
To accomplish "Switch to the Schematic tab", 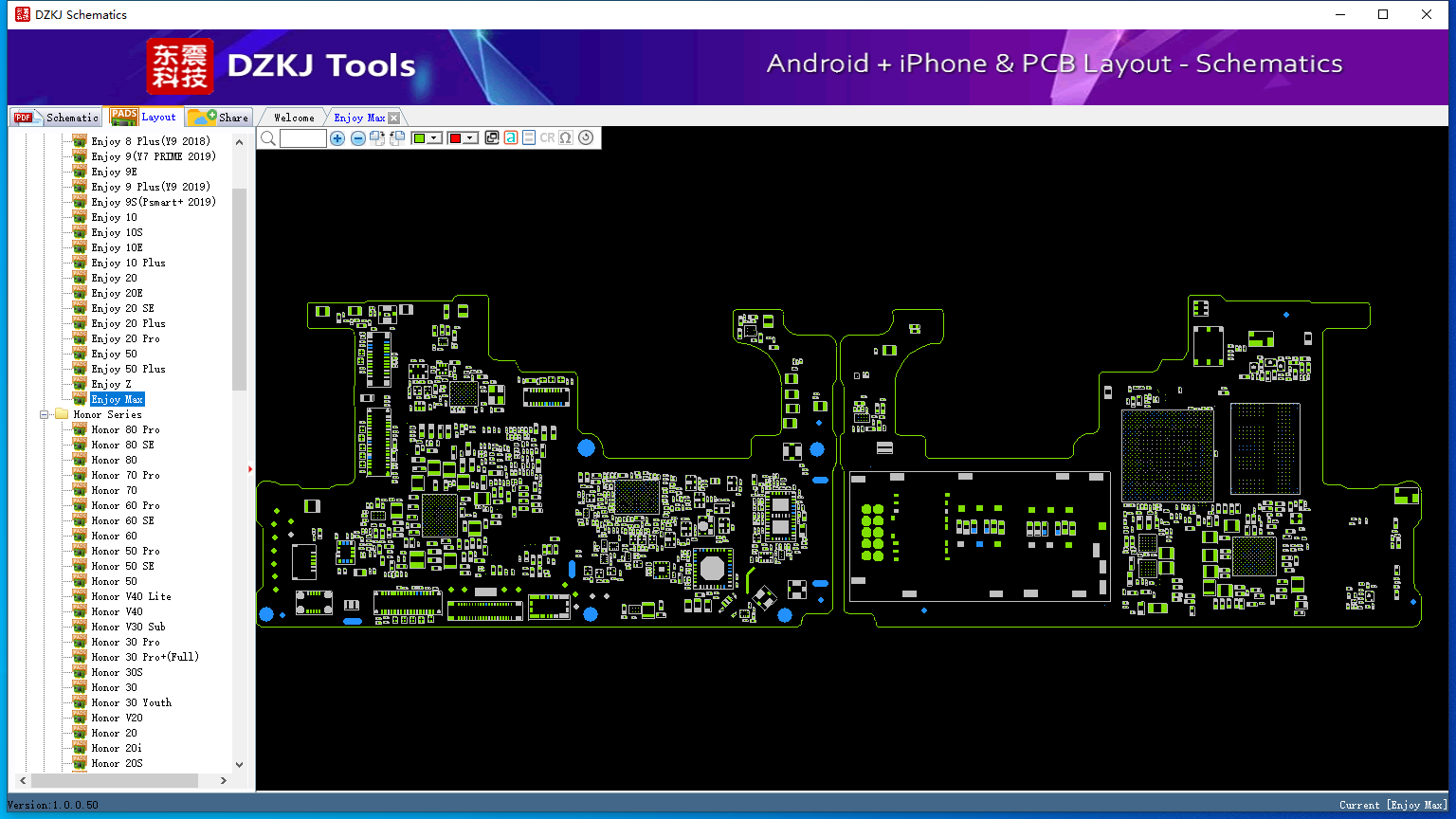I will click(x=57, y=117).
